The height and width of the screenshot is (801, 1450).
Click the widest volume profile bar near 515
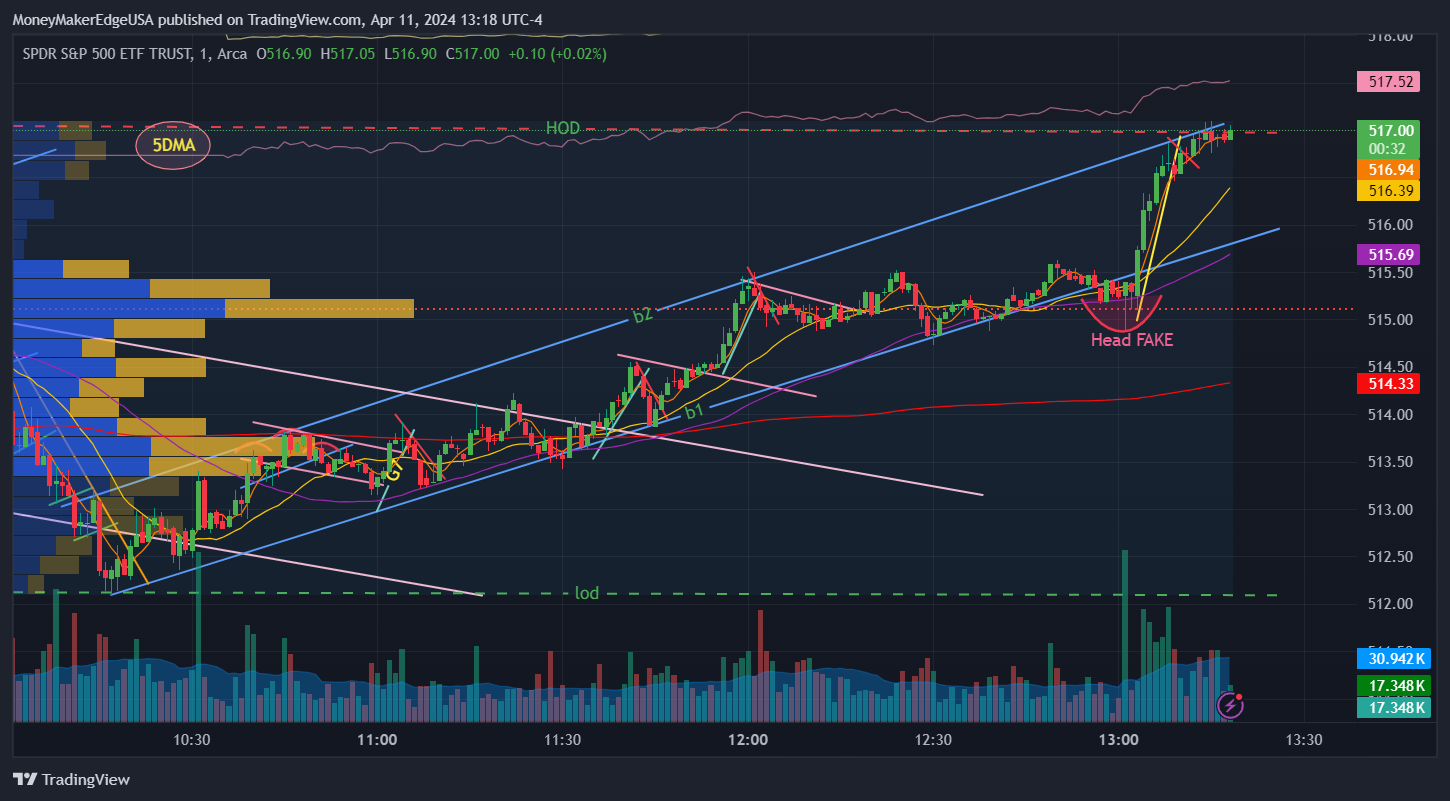coord(213,308)
